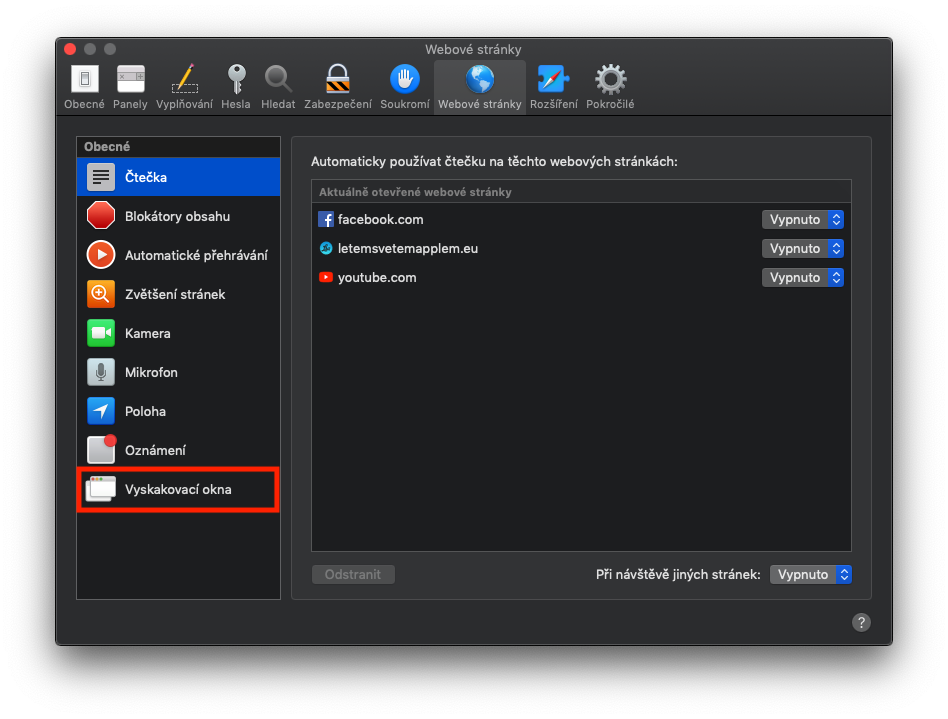
Task: Open the Hesla key icon pane
Action: coord(236,88)
